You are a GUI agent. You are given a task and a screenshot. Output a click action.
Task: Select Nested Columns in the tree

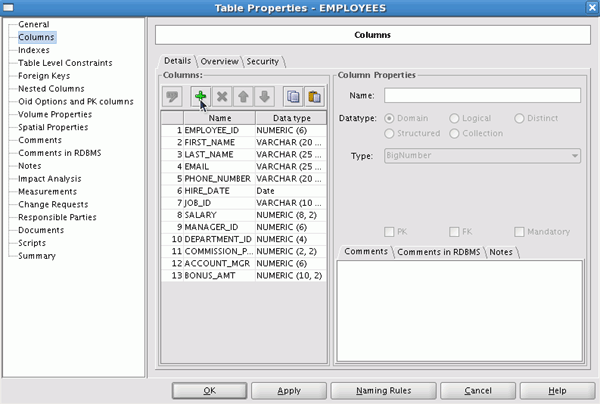[x=51, y=89]
